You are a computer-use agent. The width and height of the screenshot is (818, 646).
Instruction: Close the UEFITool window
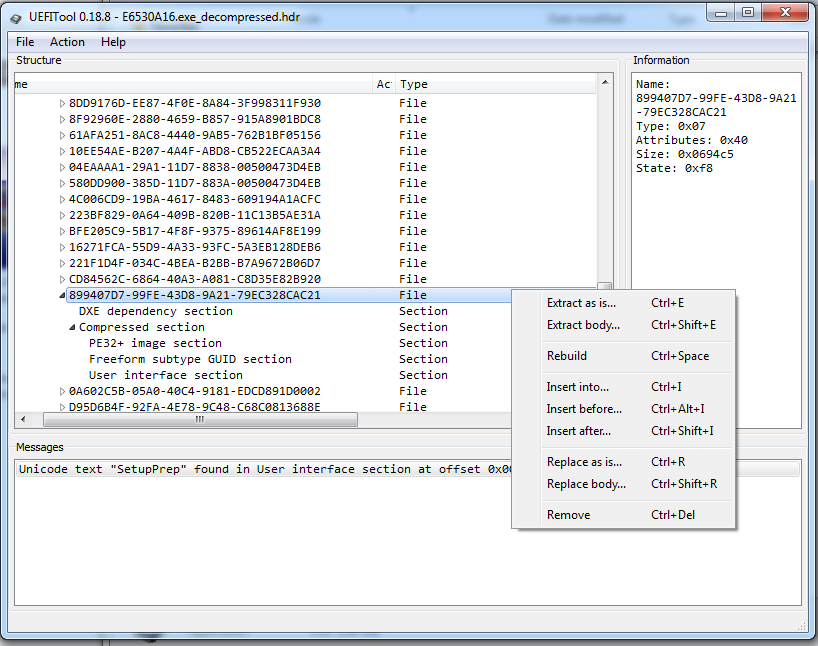pyautogui.click(x=785, y=13)
